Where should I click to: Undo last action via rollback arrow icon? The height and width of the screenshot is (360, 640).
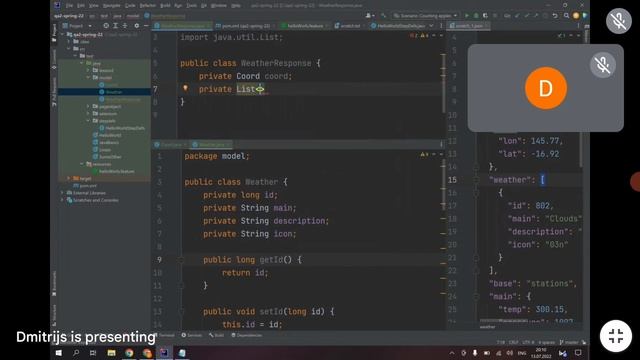tap(555, 16)
